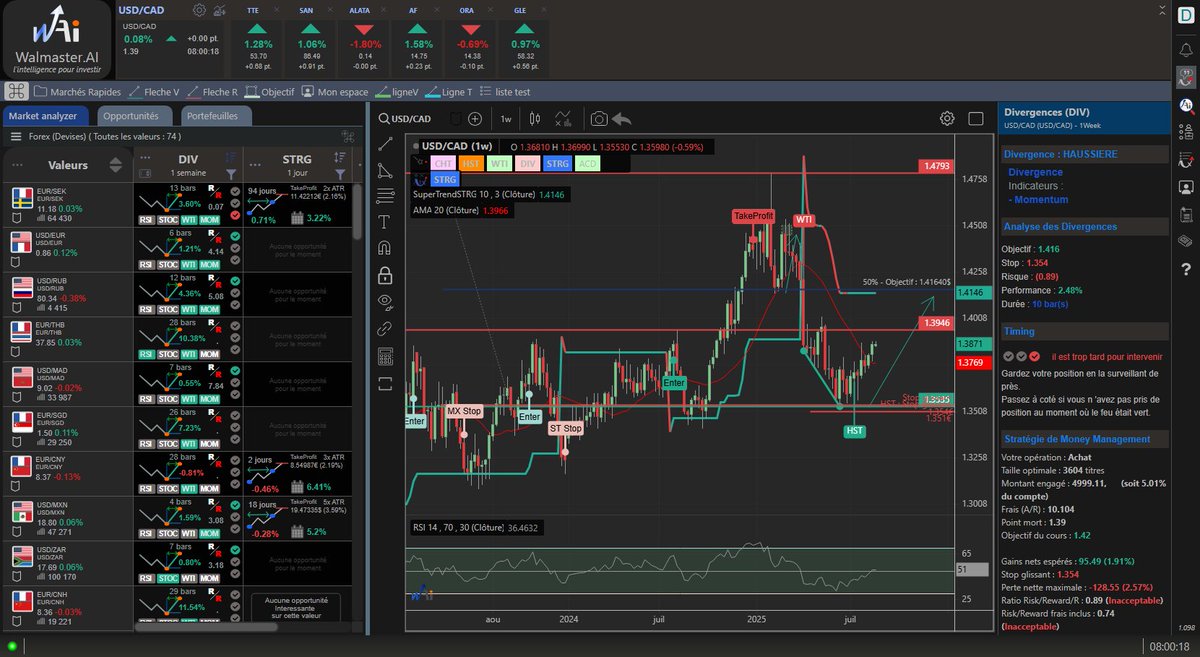The height and width of the screenshot is (657, 1200).
Task: Toggle the CHT indicator chip
Action: click(443, 162)
